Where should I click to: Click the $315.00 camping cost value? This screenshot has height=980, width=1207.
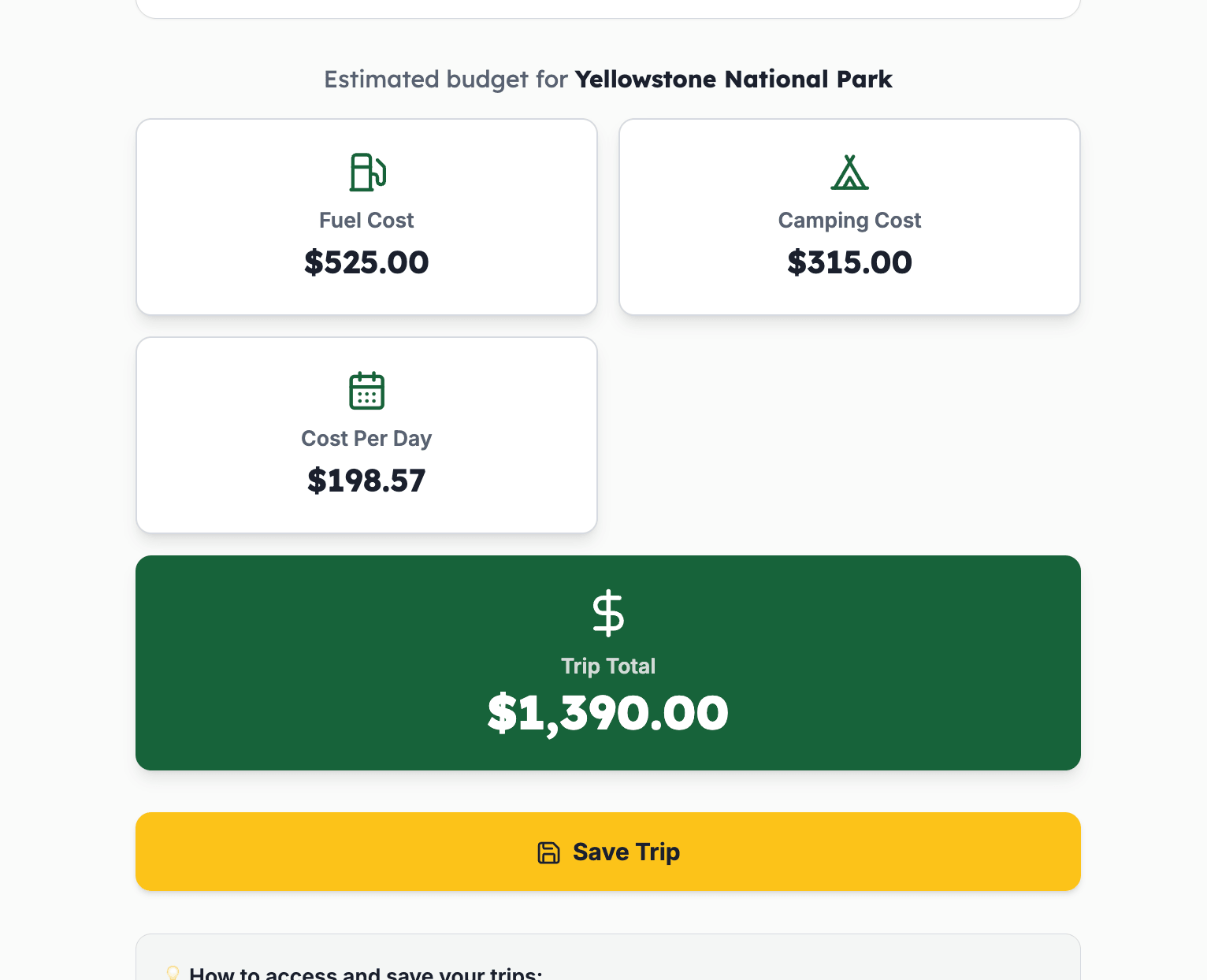pyautogui.click(x=849, y=262)
